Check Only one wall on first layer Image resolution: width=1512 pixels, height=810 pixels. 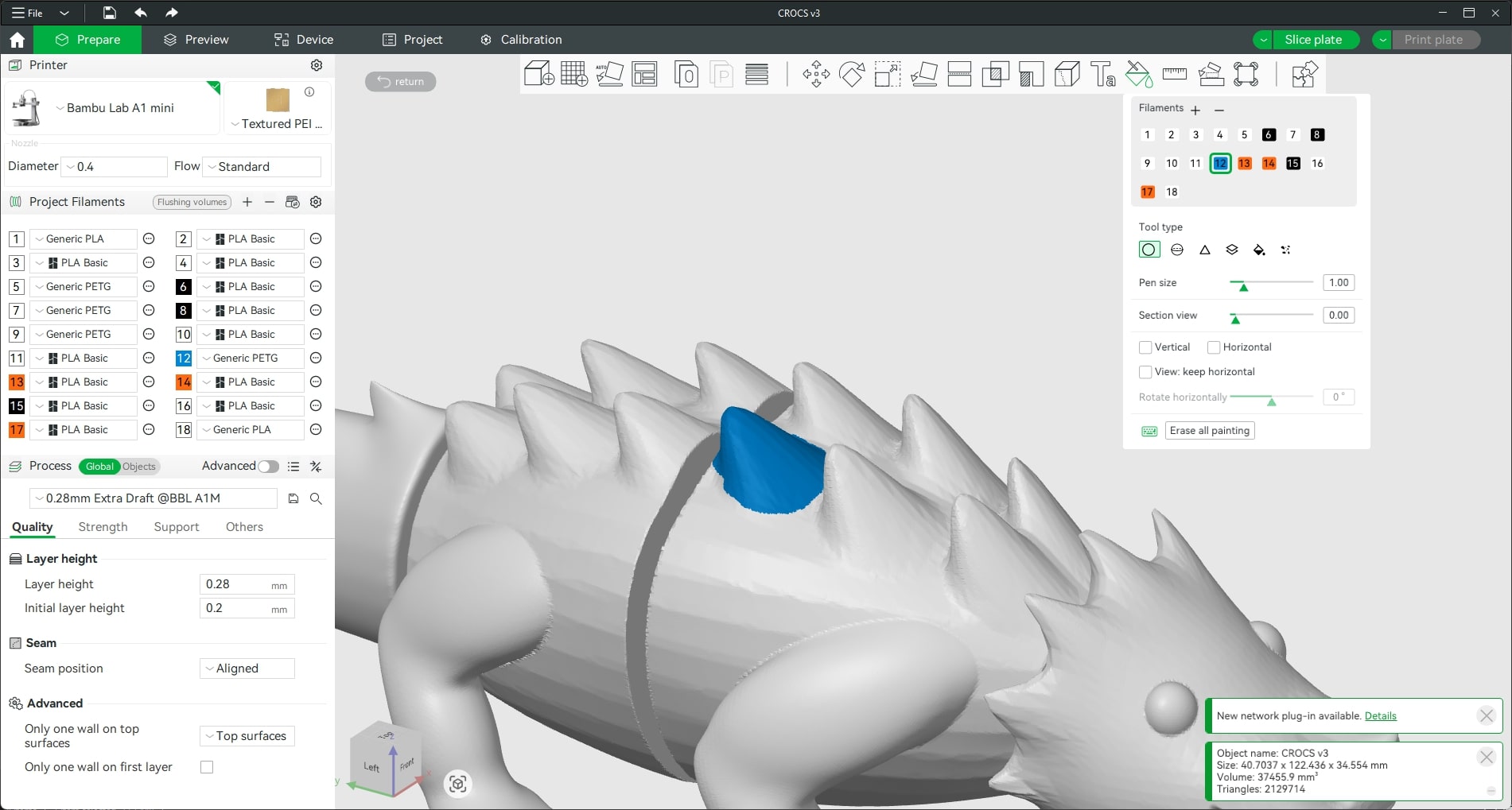click(x=207, y=767)
